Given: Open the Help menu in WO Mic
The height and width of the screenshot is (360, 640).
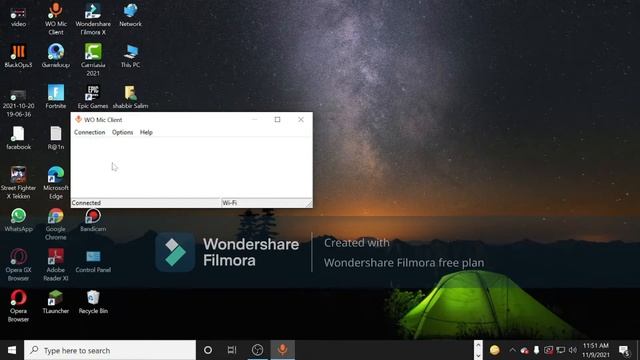Looking at the screenshot, I should tap(146, 132).
